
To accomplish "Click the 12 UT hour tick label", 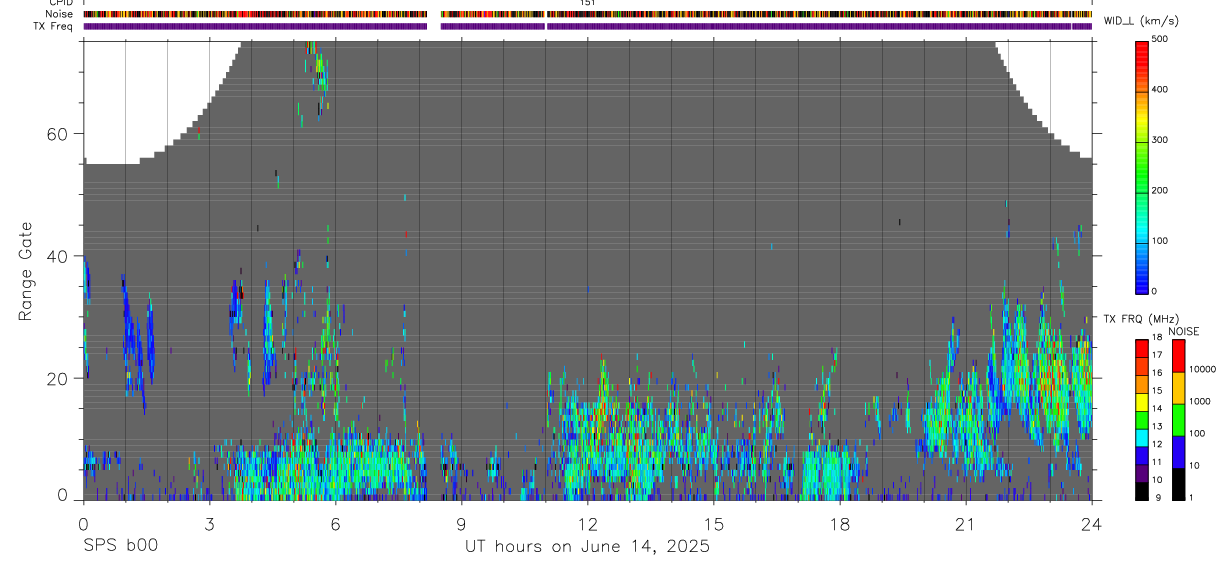I will 587,524.
